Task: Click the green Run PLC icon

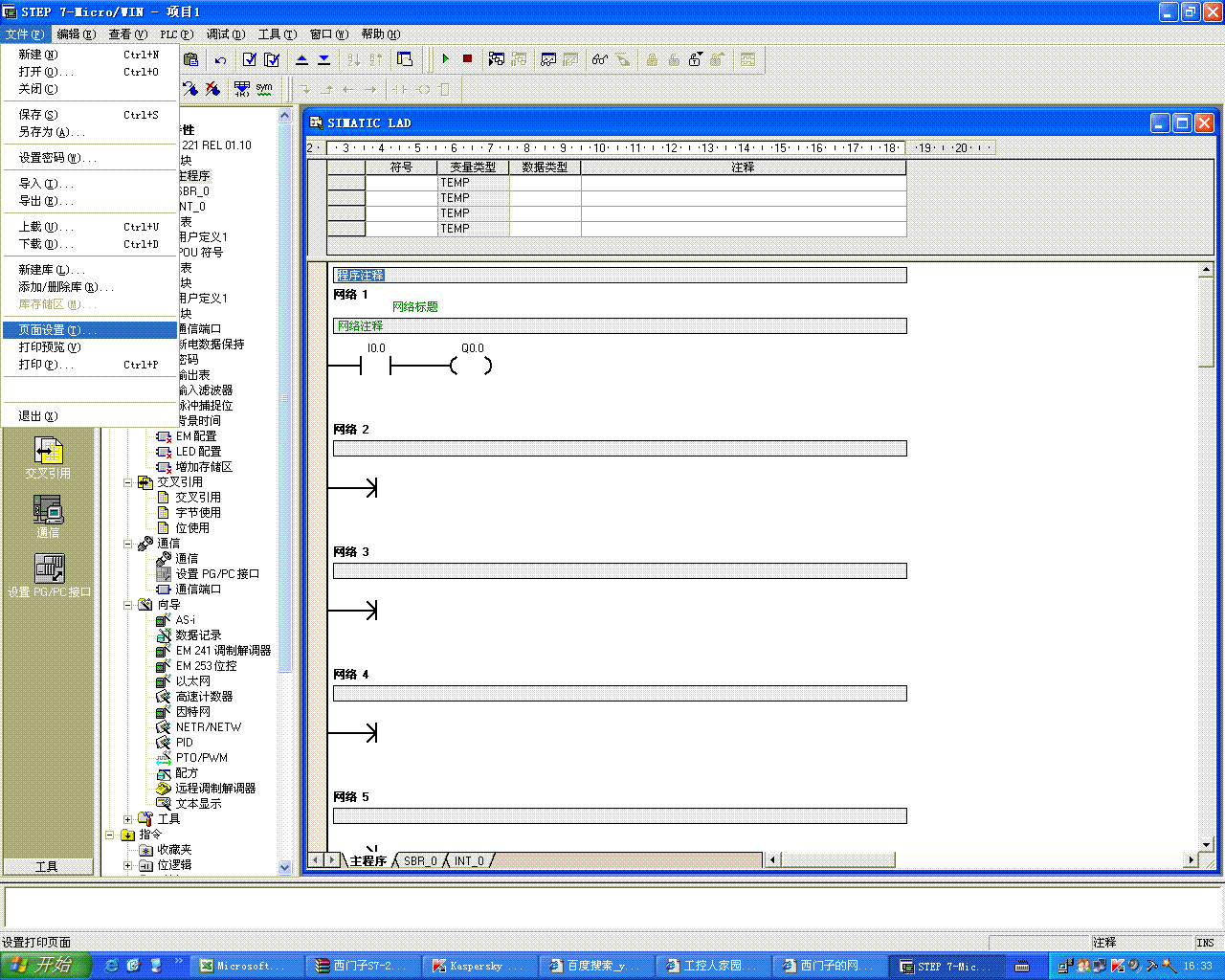Action: [x=446, y=59]
